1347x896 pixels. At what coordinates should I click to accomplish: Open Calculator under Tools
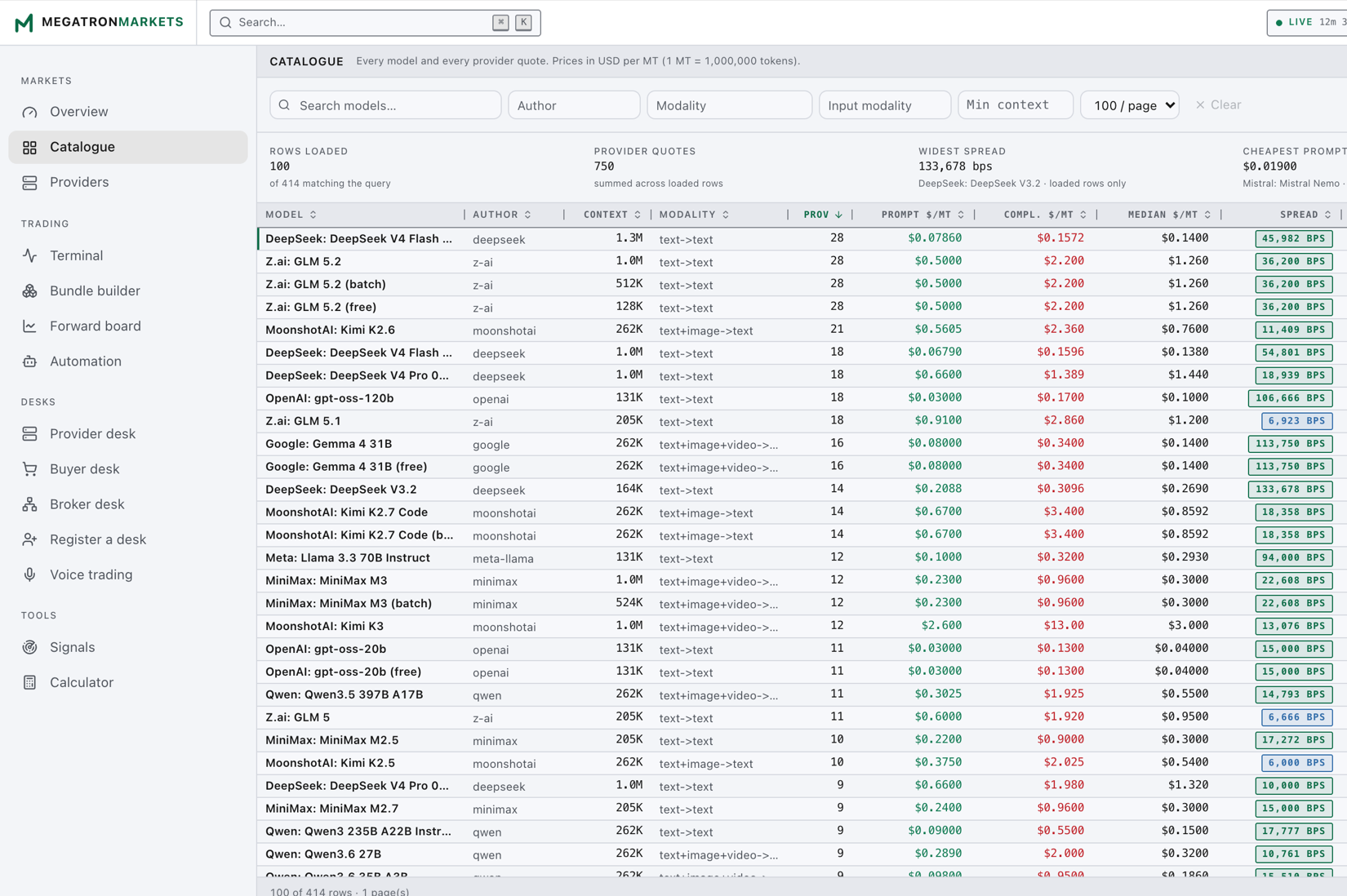[x=128, y=682]
